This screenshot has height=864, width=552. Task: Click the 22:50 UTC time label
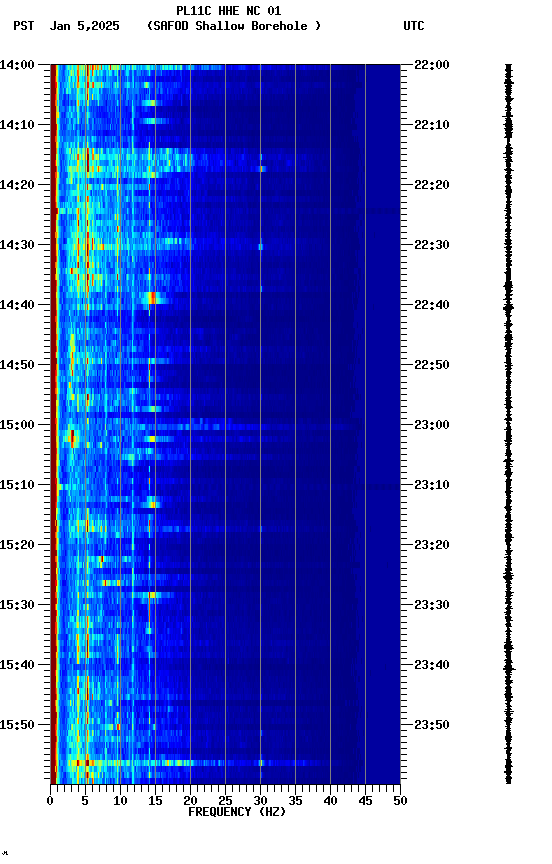tap(432, 365)
